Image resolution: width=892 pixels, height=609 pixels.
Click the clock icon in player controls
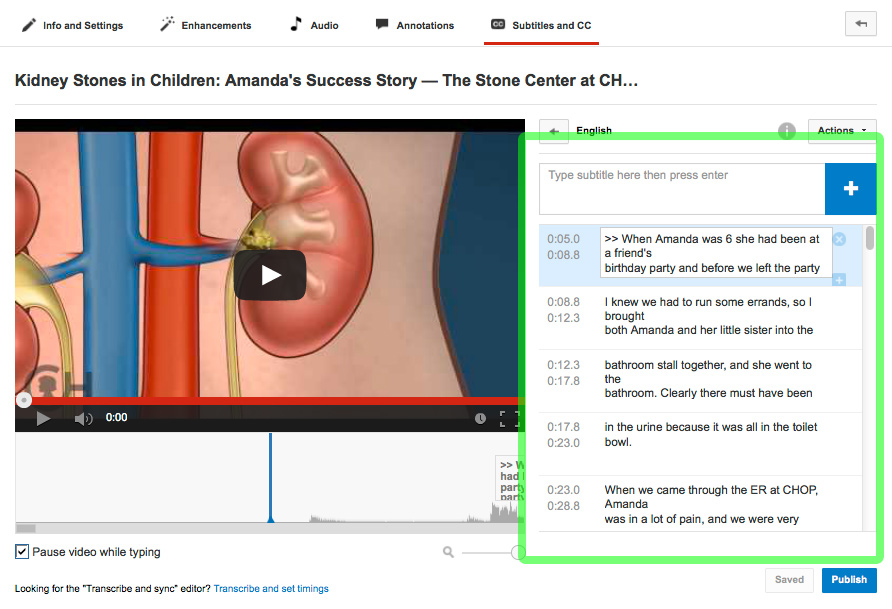click(481, 418)
